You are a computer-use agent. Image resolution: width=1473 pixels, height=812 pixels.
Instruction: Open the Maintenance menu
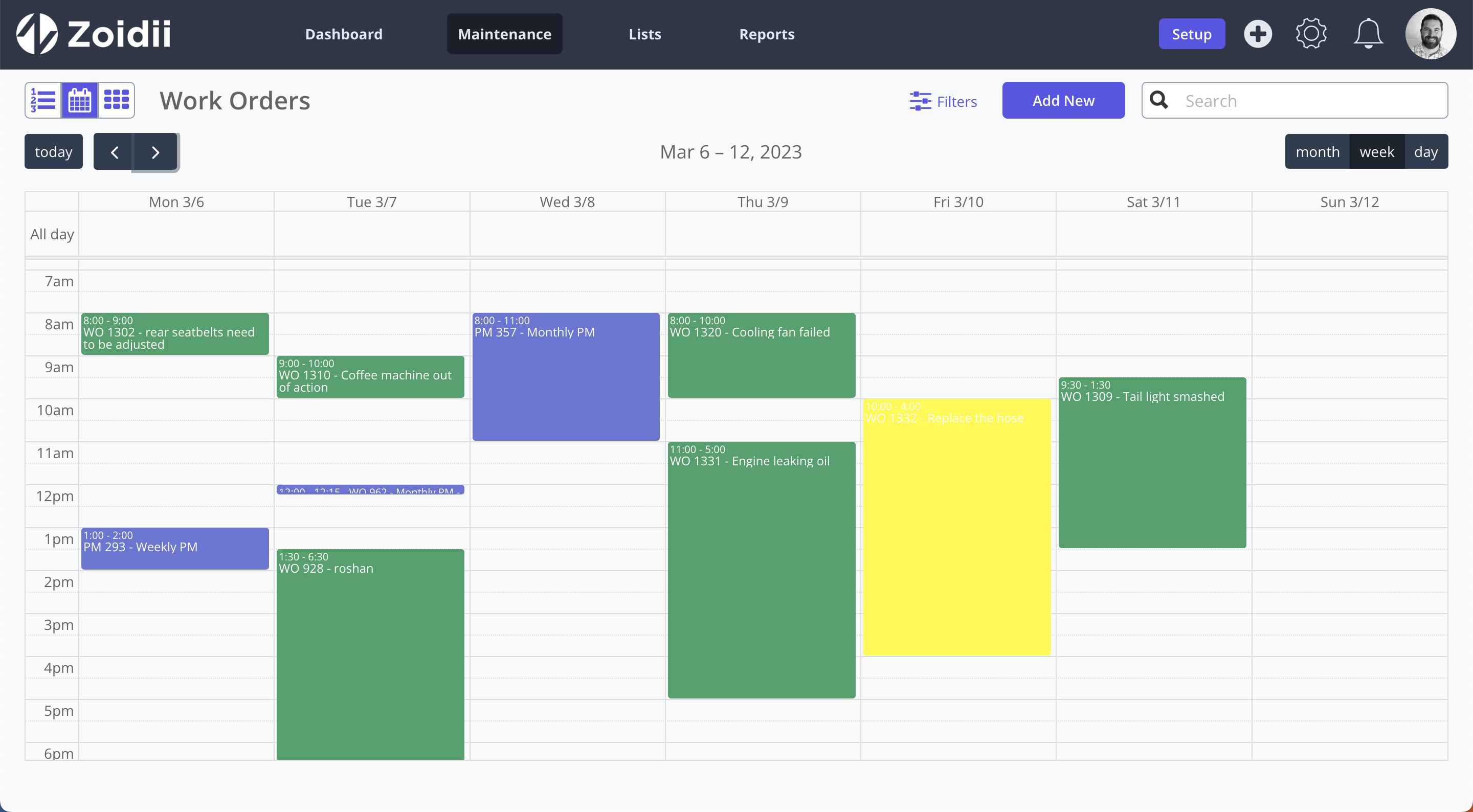pos(504,34)
